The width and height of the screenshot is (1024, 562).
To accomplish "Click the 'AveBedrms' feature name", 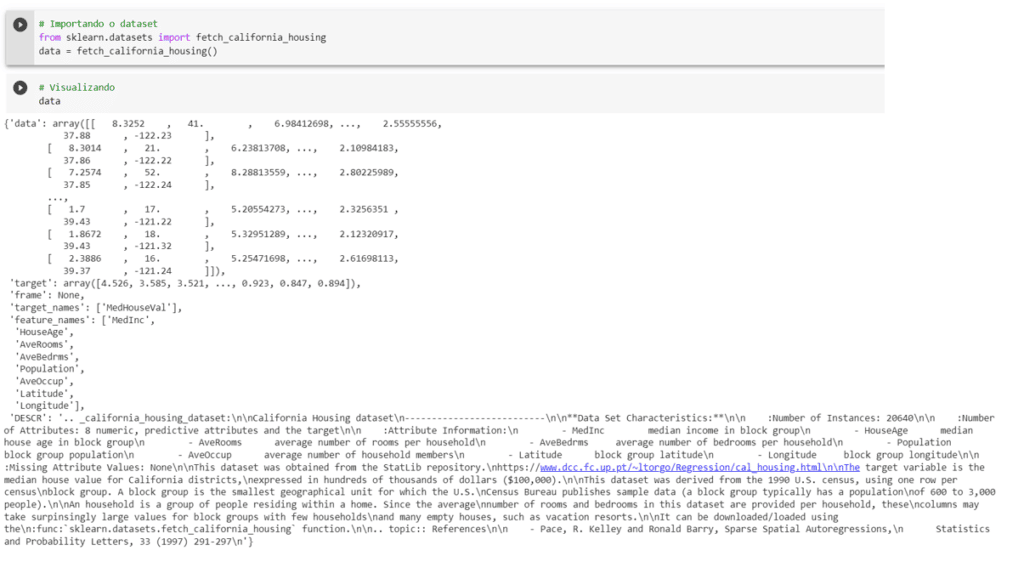I will pos(46,357).
